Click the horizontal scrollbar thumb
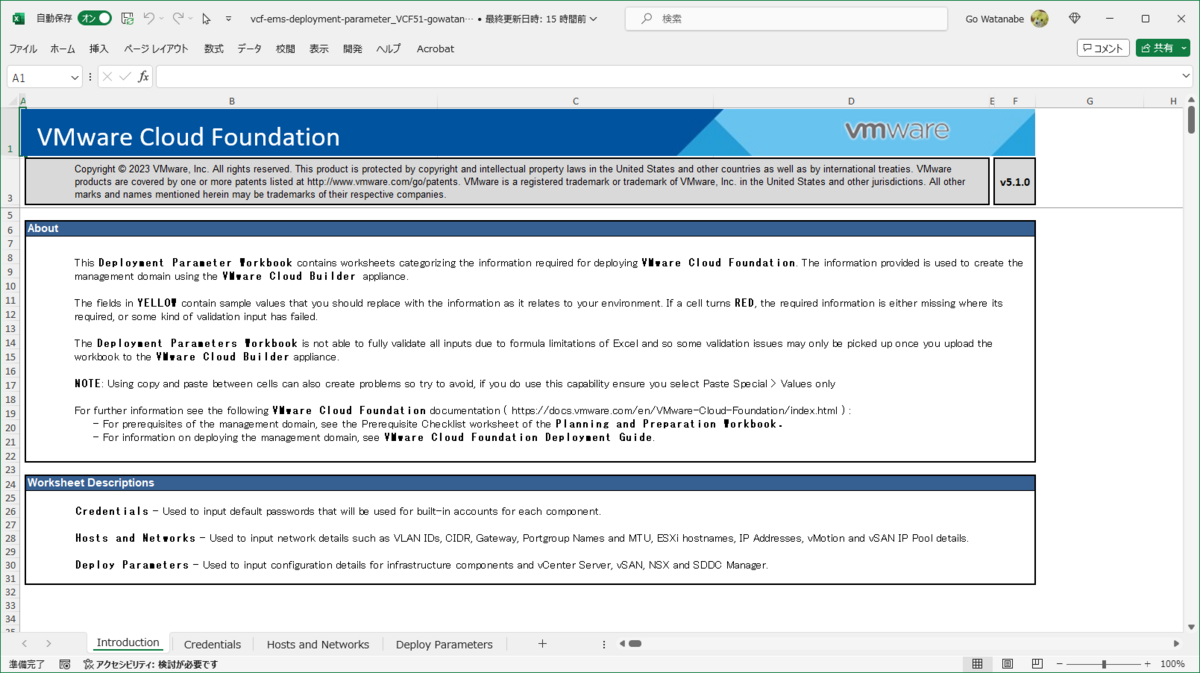Viewport: 1200px width, 673px height. [x=635, y=644]
